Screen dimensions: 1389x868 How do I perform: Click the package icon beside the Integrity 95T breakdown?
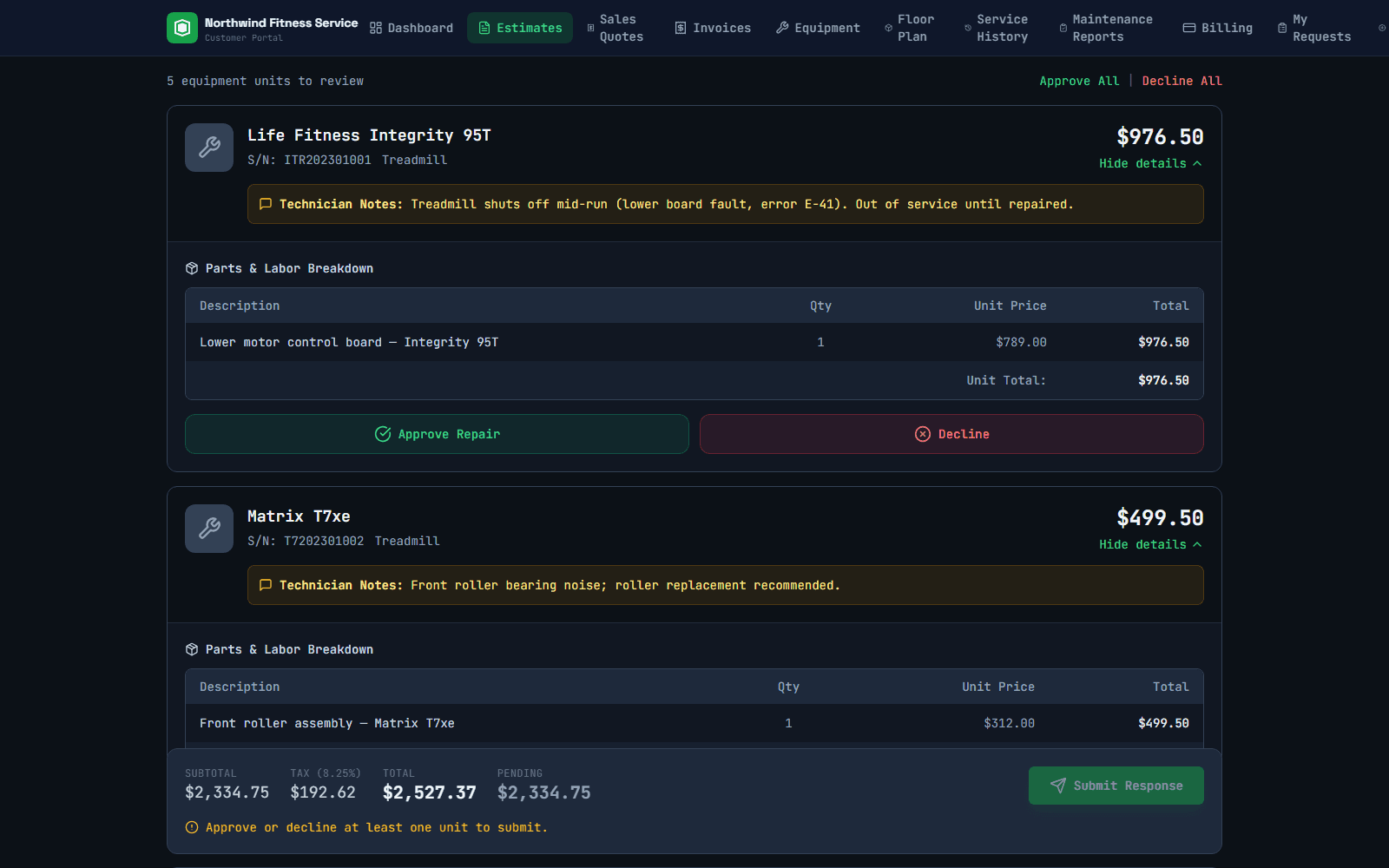click(x=192, y=268)
